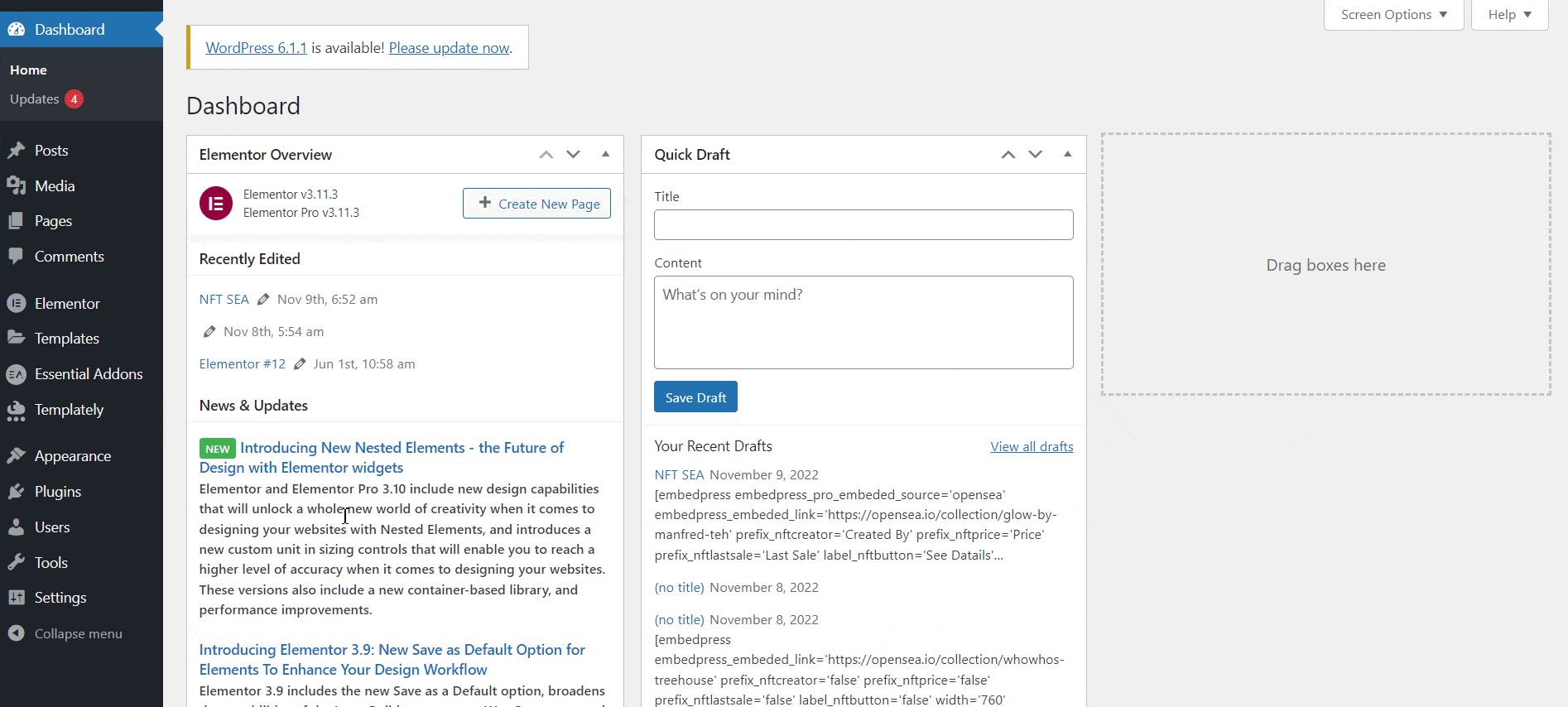Click the Posts pushpin icon

point(17,151)
